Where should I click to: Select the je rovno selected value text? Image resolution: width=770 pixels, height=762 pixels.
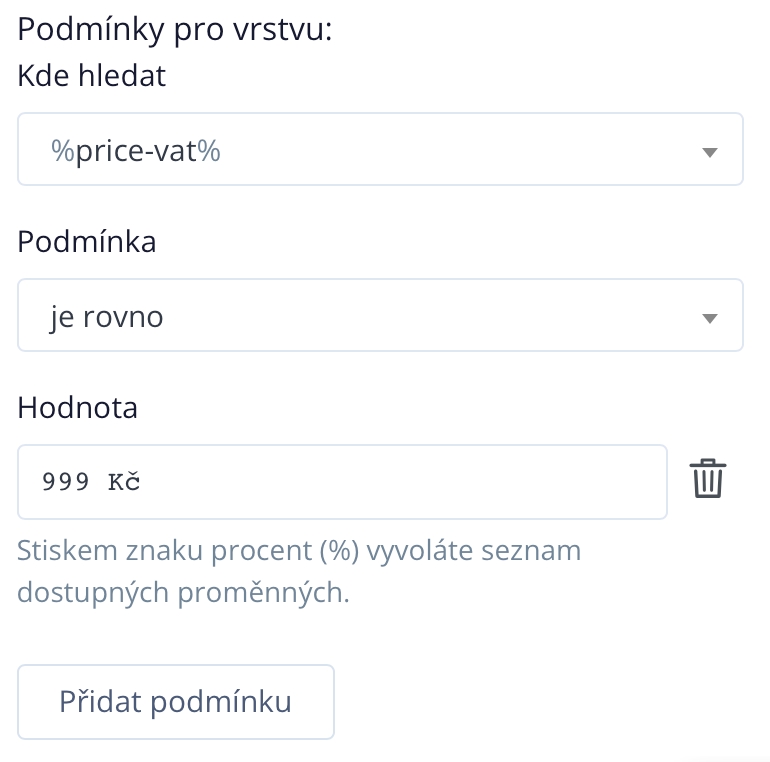[x=107, y=317]
